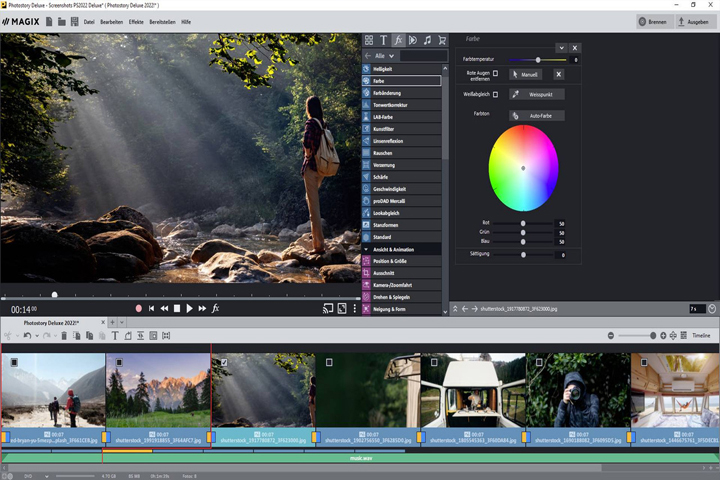
Task: Open the music note audio tab
Action: [x=428, y=40]
